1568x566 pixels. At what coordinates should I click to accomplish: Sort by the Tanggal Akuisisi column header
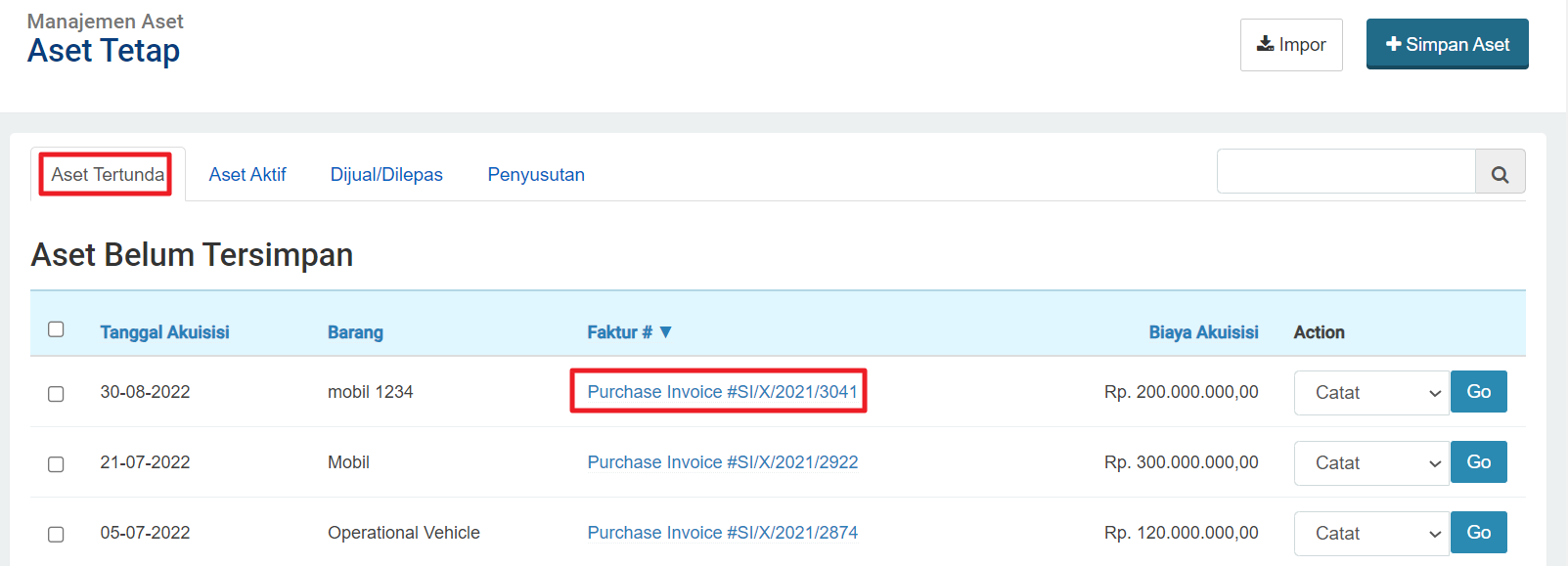[x=164, y=332]
